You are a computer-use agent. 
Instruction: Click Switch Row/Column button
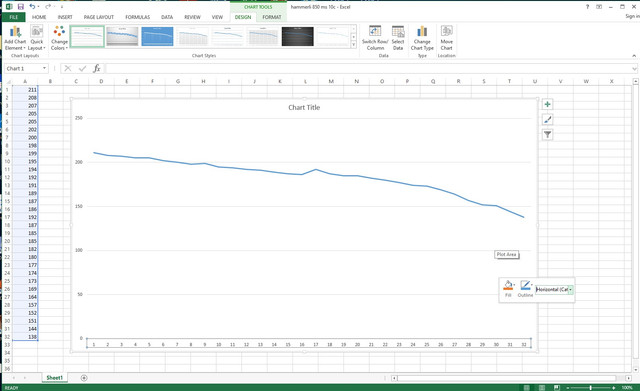point(375,38)
